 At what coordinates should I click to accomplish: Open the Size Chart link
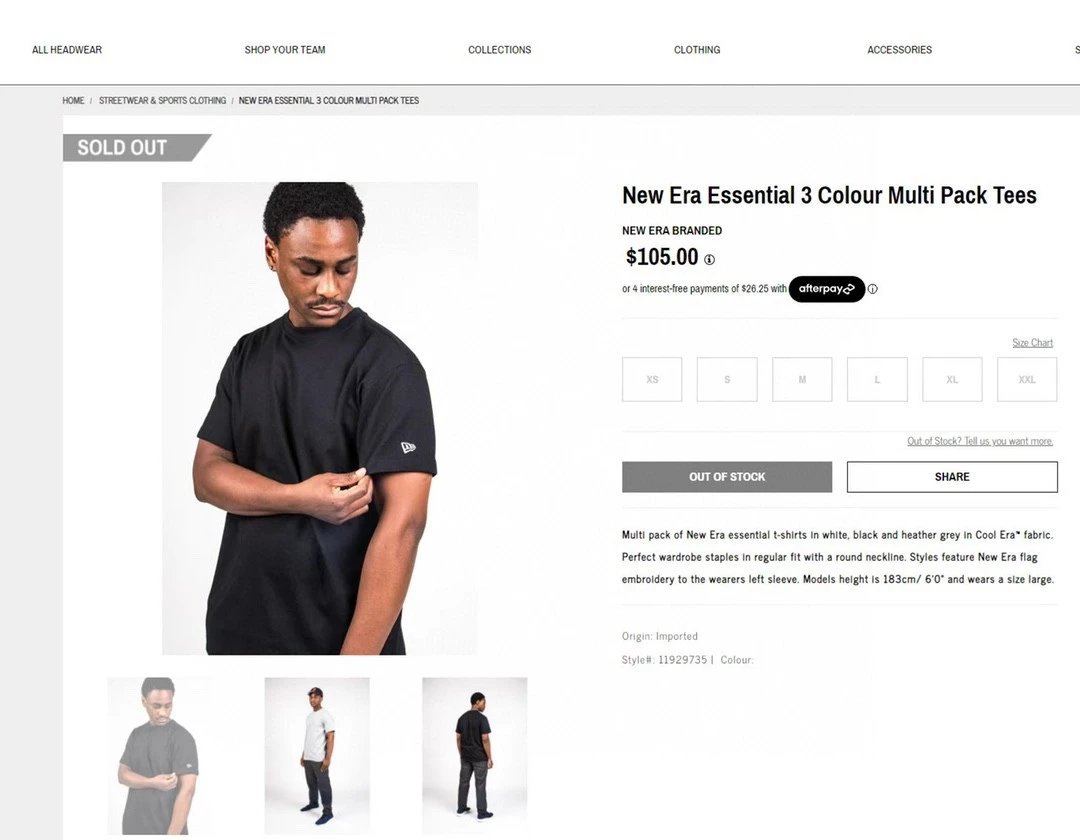(1032, 343)
